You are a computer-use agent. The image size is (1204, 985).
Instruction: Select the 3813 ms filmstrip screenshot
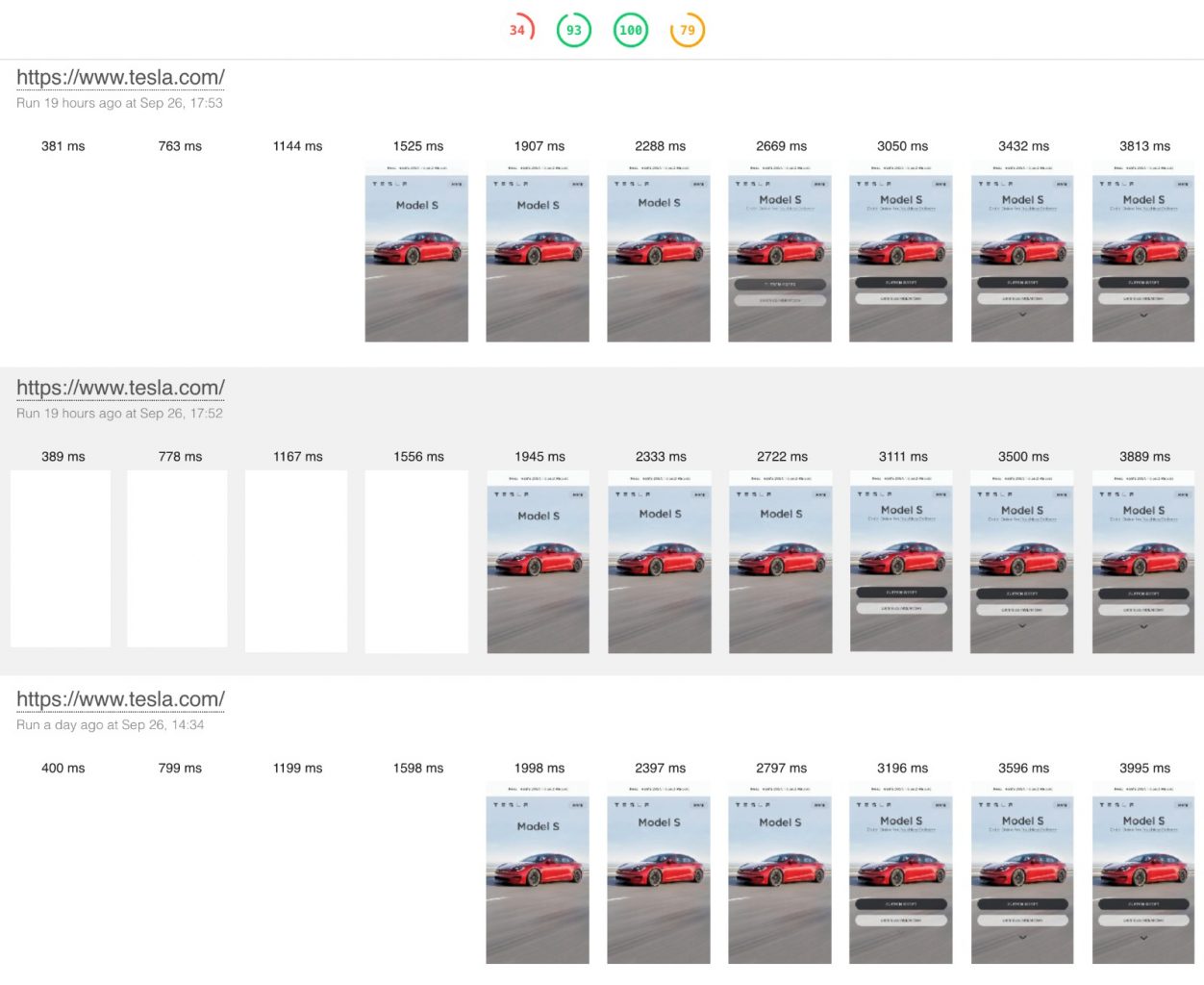coord(1143,251)
